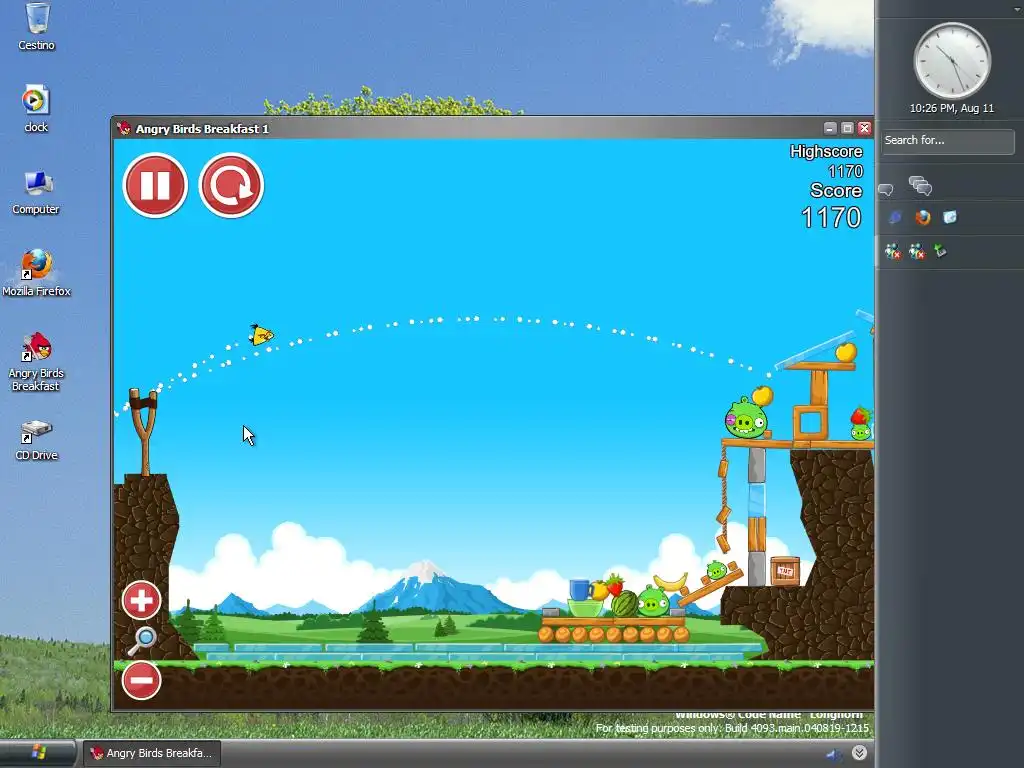
Task: Click the game icon in the title bar
Action: 124,128
